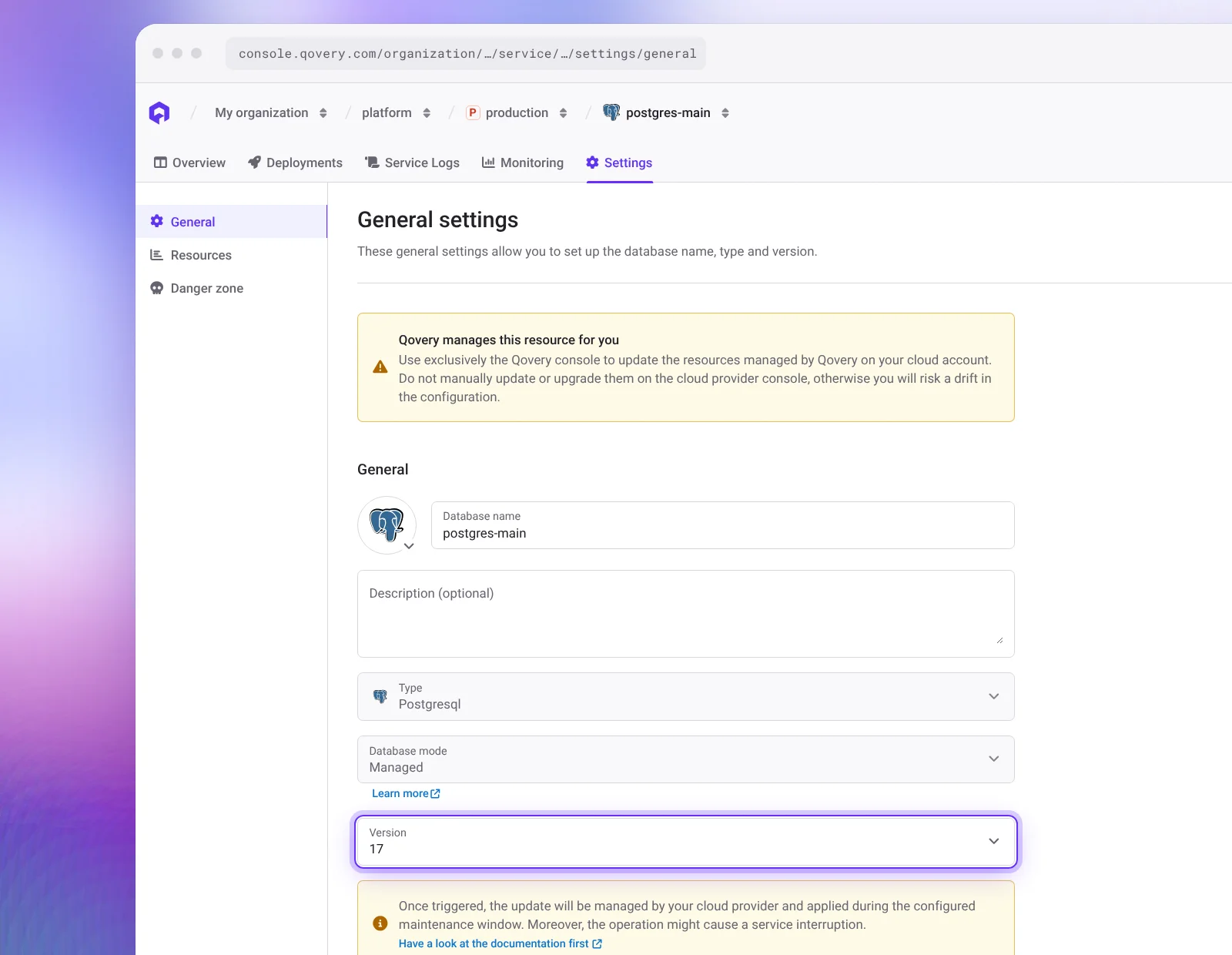Click postgres-main breadcrumb text
The image size is (1232, 955).
(x=668, y=112)
